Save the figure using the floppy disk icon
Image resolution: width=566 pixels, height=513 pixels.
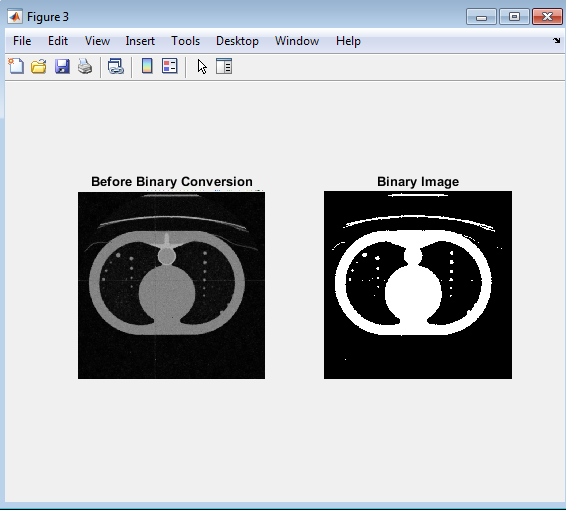point(62,66)
